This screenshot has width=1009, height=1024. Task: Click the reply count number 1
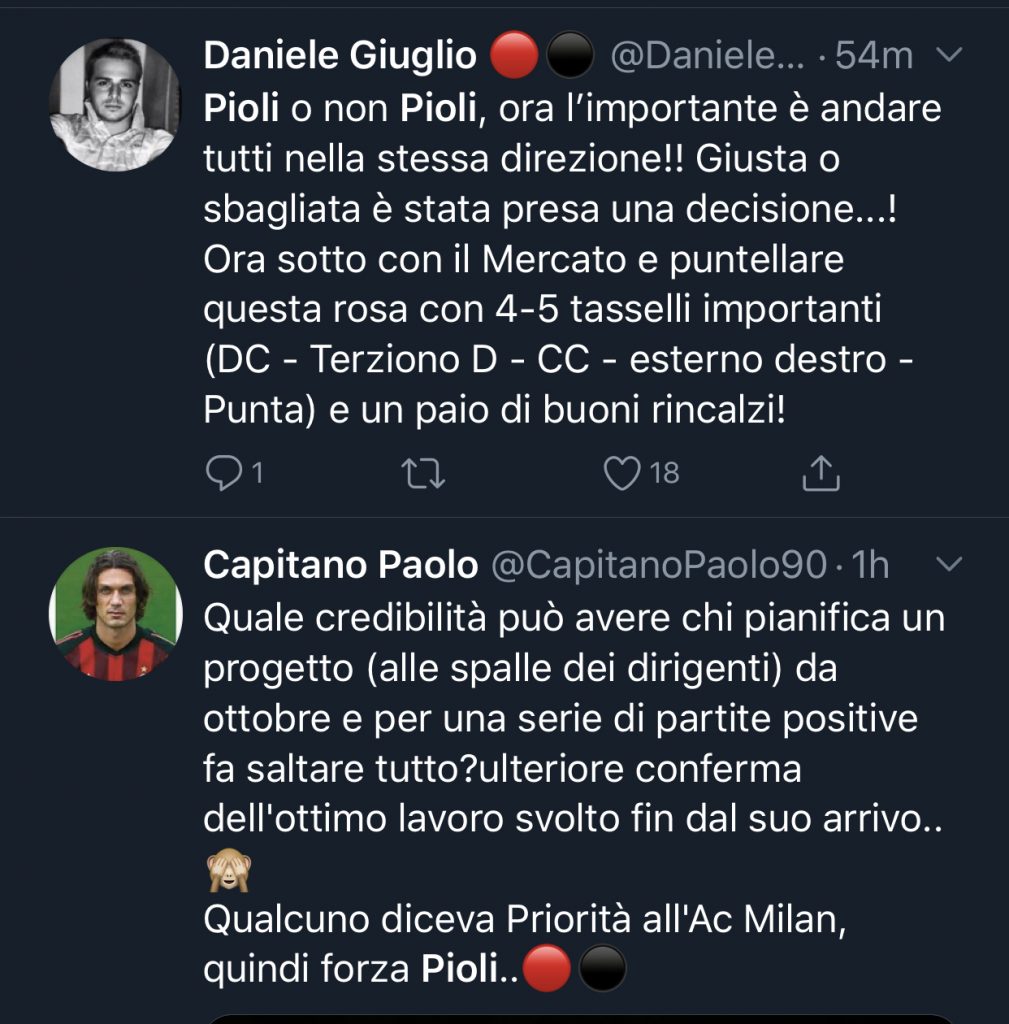[x=256, y=473]
